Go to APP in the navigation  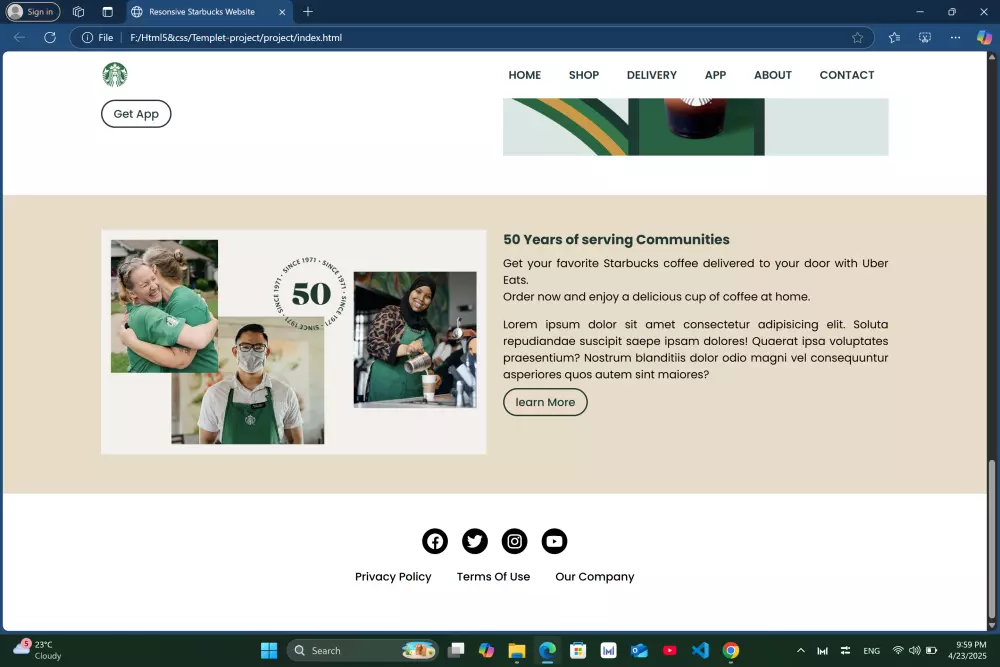pos(715,75)
